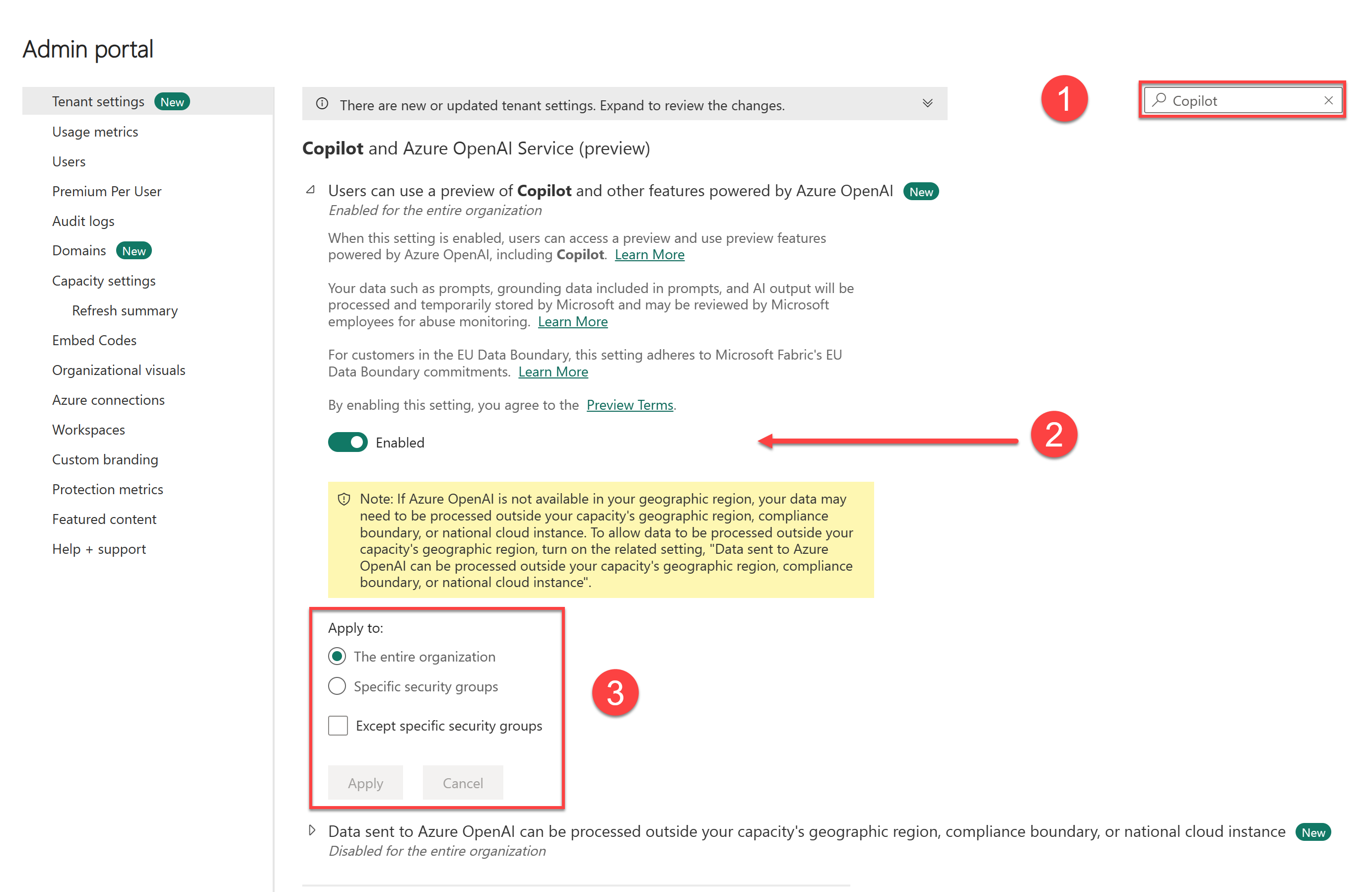Select the entire organization radio button
The image size is (1372, 892).
[337, 656]
